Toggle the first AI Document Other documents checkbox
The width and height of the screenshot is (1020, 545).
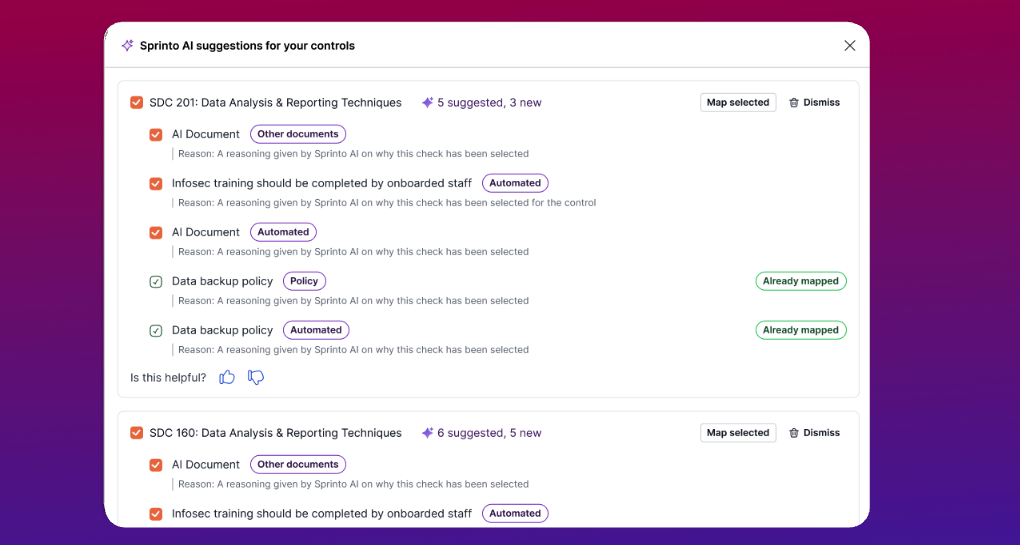156,134
